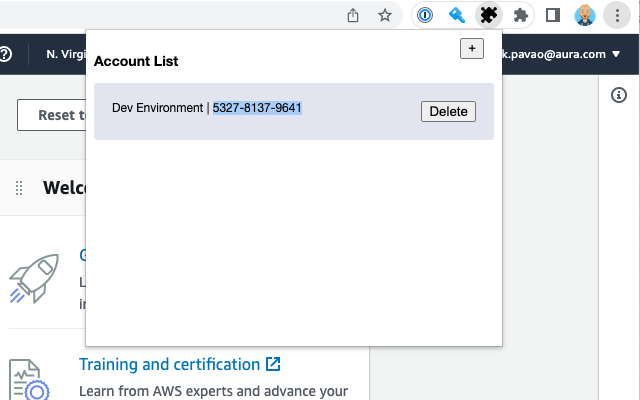Viewport: 640px width, 400px height.
Task: Click the share page icon in address bar
Action: pos(353,16)
